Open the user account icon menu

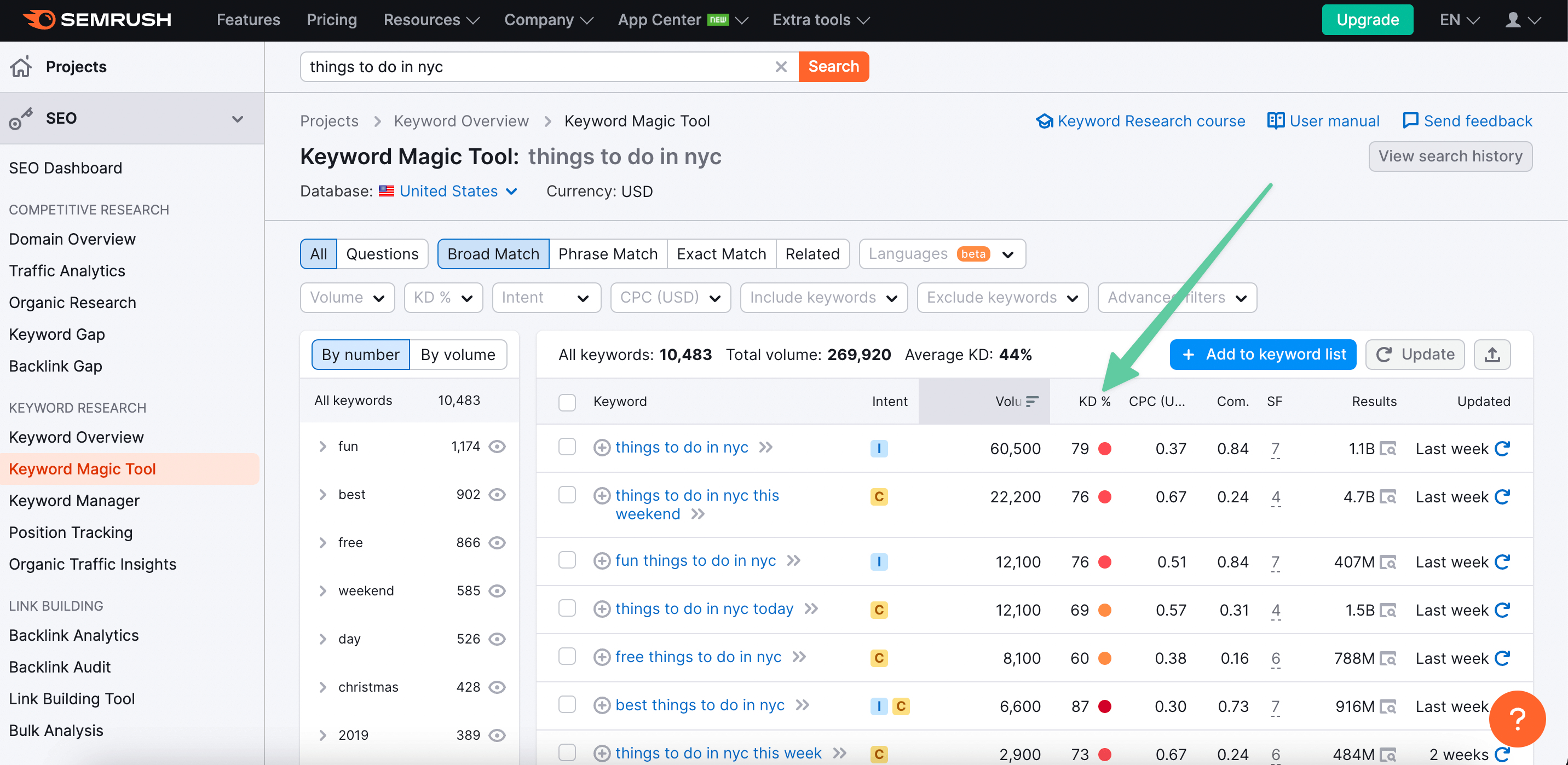[1522, 20]
